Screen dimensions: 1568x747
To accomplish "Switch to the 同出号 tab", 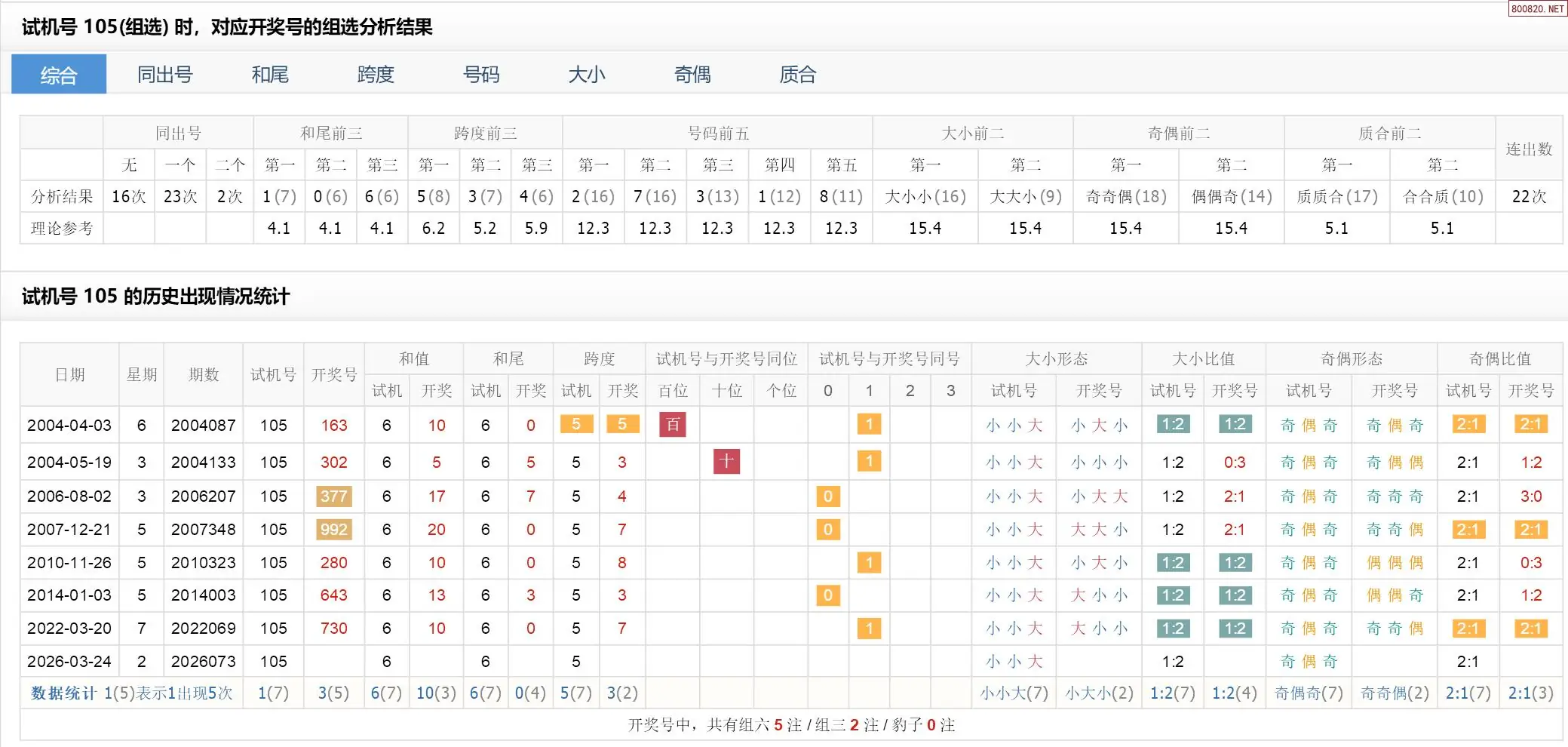I will coord(164,75).
